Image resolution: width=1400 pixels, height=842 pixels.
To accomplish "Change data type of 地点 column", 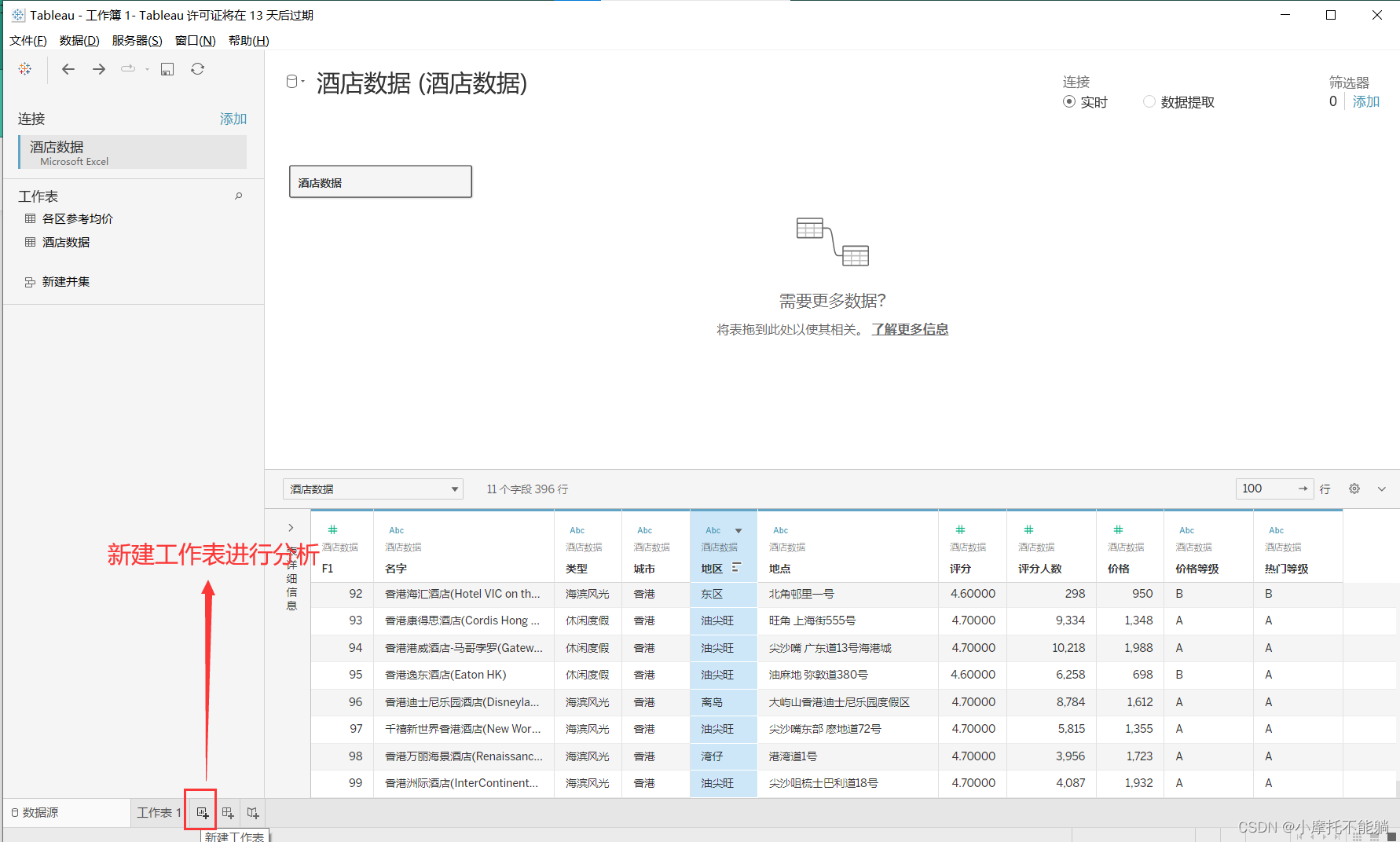I will pos(781,530).
